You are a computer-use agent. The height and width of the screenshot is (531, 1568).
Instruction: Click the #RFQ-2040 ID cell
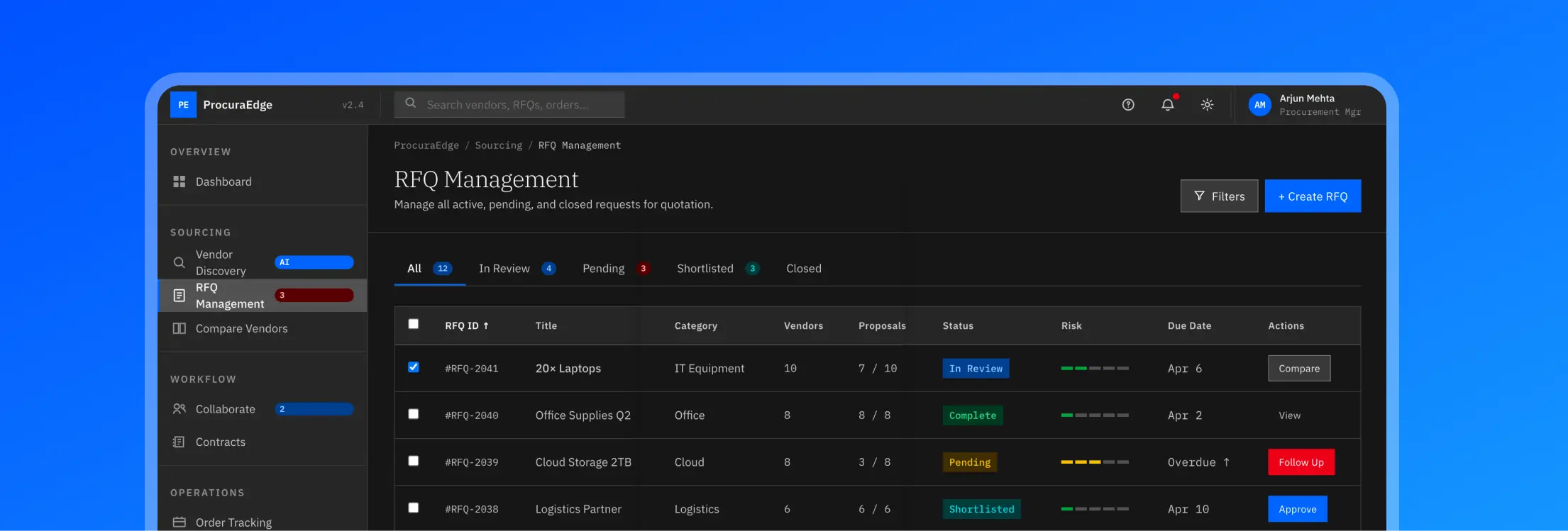[472, 415]
